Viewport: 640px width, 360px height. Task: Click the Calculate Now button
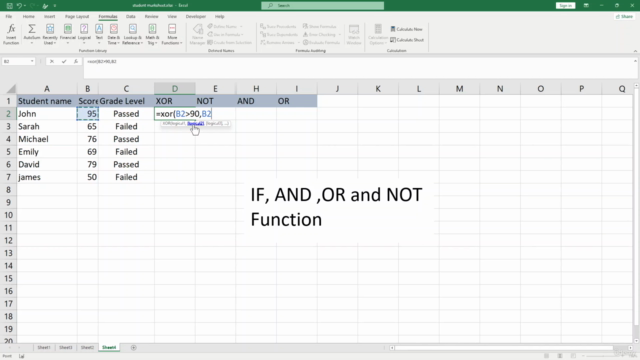(406, 29)
